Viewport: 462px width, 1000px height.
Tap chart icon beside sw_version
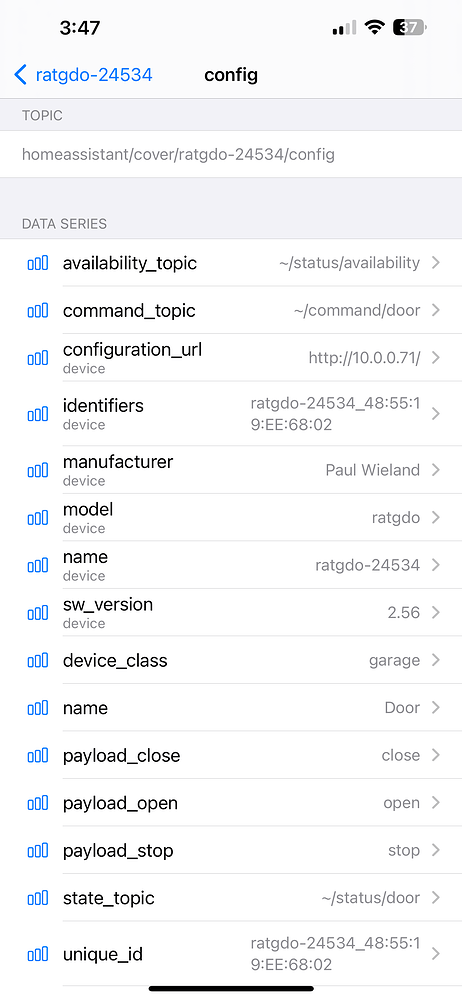(38, 613)
